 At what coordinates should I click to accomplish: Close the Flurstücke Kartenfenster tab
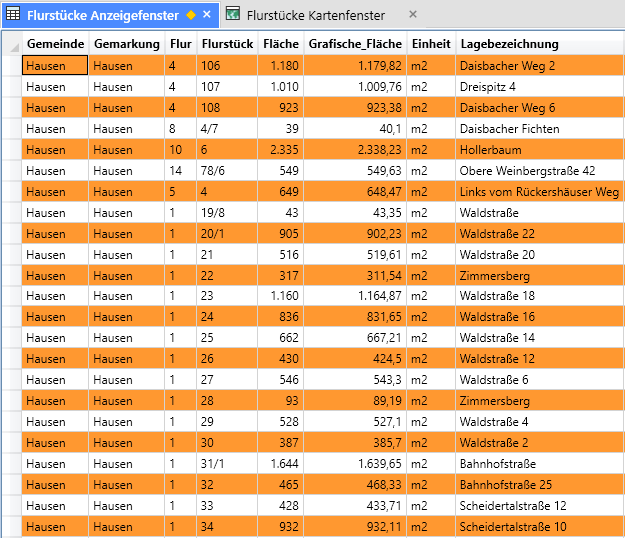pyautogui.click(x=412, y=15)
